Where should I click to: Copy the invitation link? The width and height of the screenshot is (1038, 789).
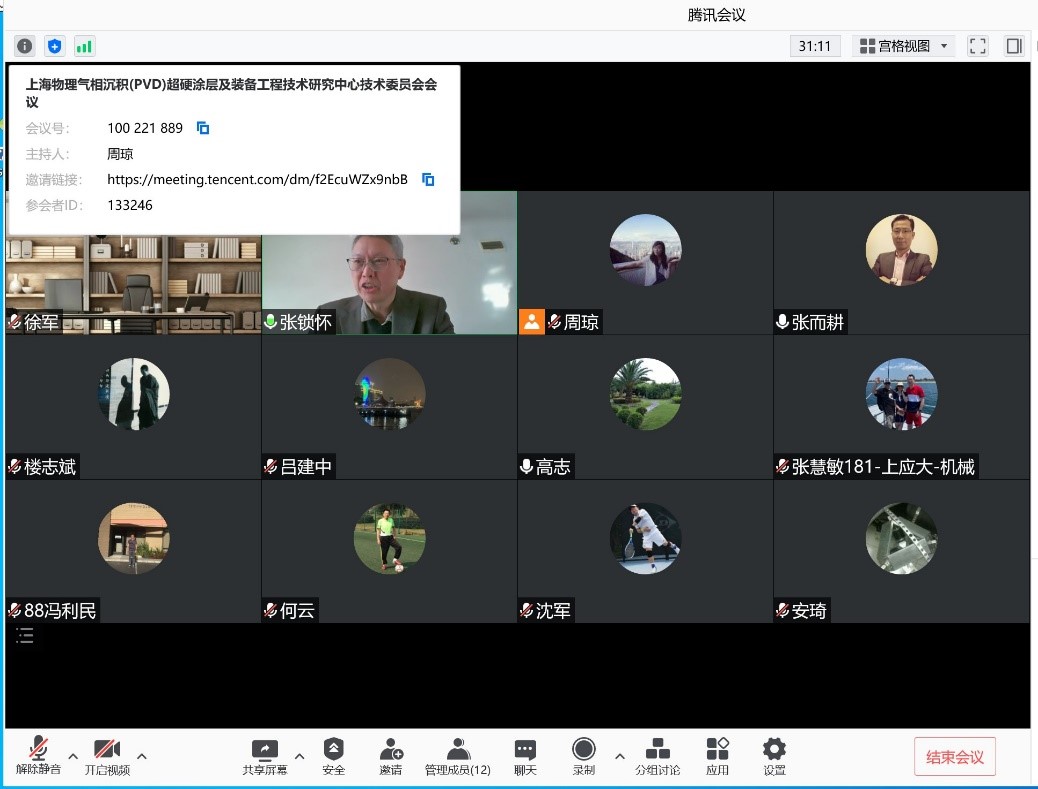click(x=428, y=179)
